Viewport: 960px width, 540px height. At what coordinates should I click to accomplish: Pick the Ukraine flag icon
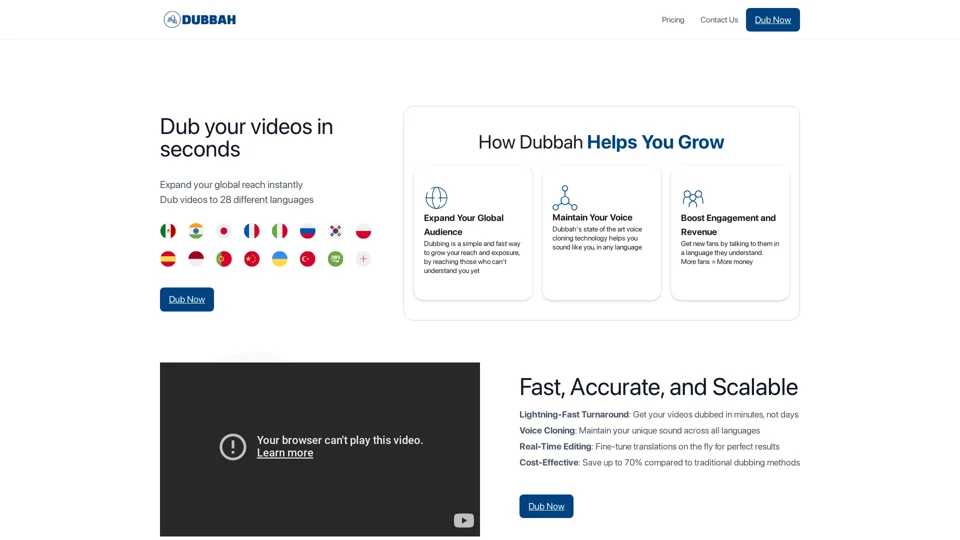click(280, 259)
